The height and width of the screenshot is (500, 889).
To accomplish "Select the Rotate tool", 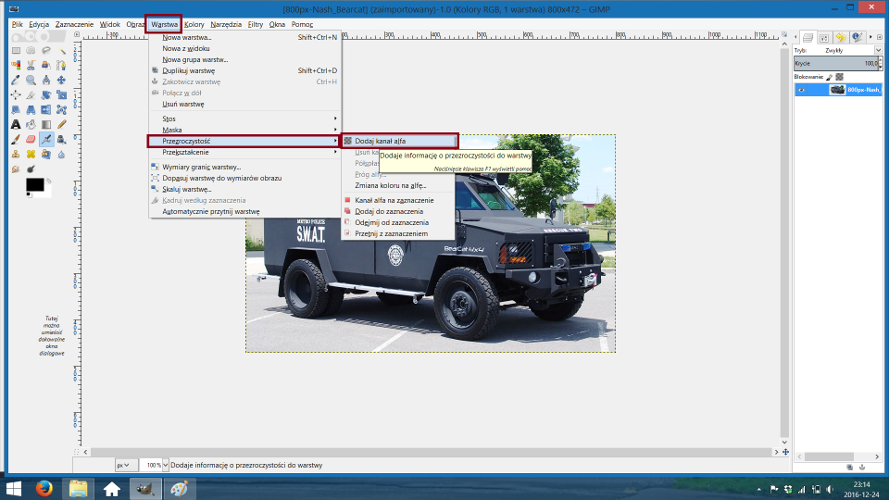I will coord(46,95).
